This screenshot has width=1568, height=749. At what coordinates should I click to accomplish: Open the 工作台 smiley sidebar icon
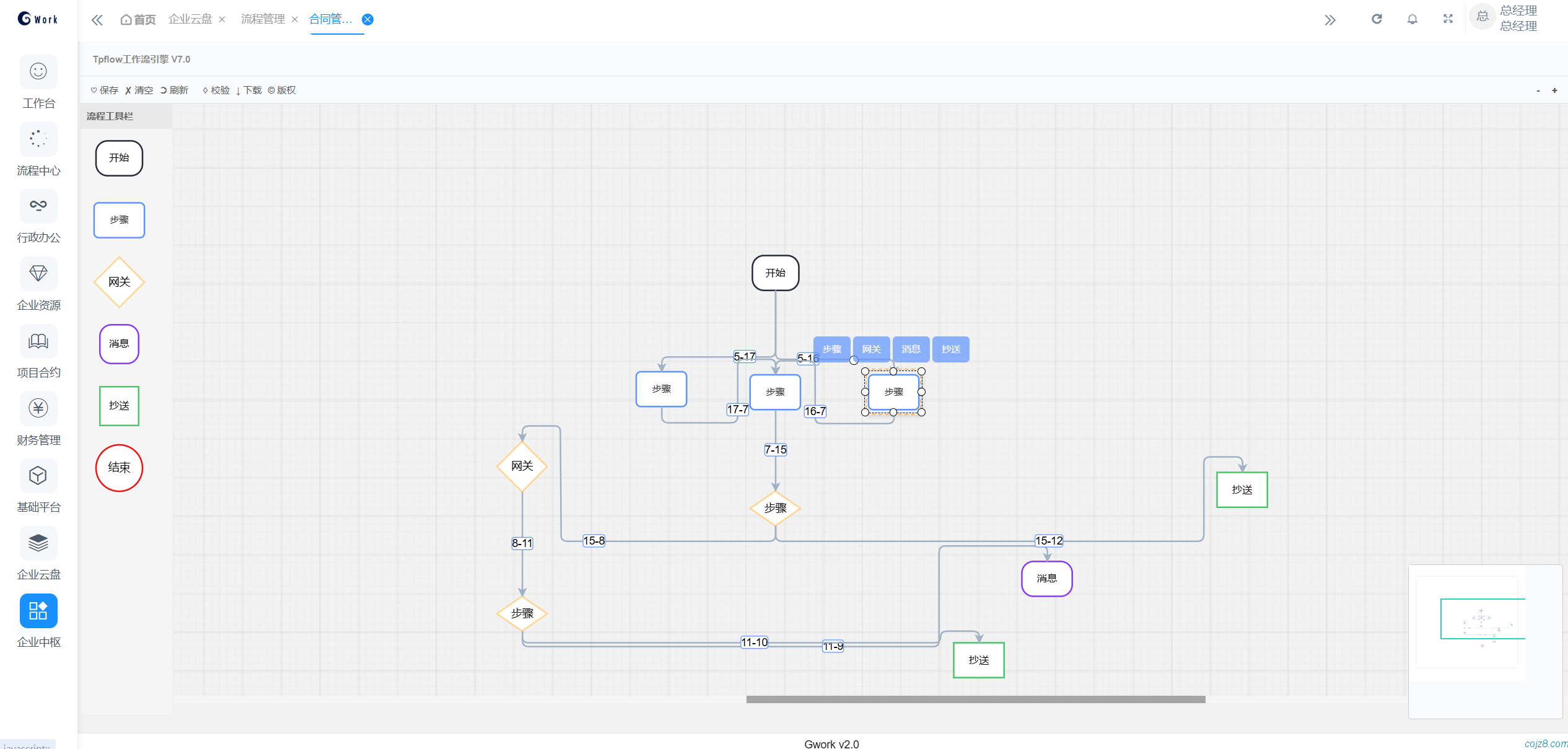(x=38, y=72)
